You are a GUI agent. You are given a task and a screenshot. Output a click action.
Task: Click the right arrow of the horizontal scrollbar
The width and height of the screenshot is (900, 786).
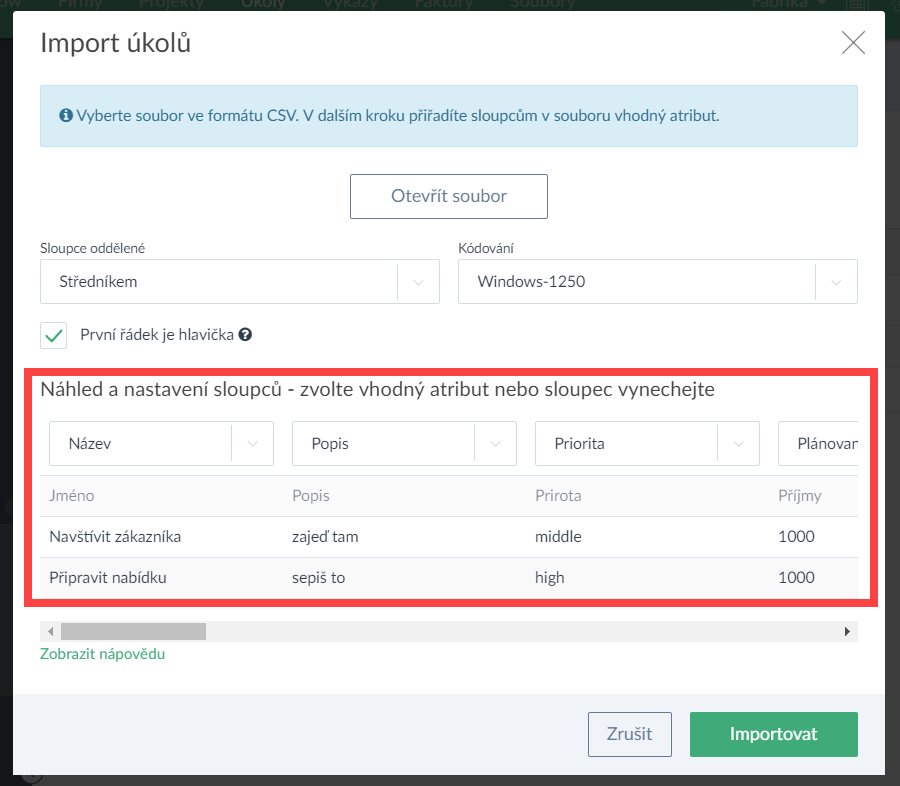848,631
